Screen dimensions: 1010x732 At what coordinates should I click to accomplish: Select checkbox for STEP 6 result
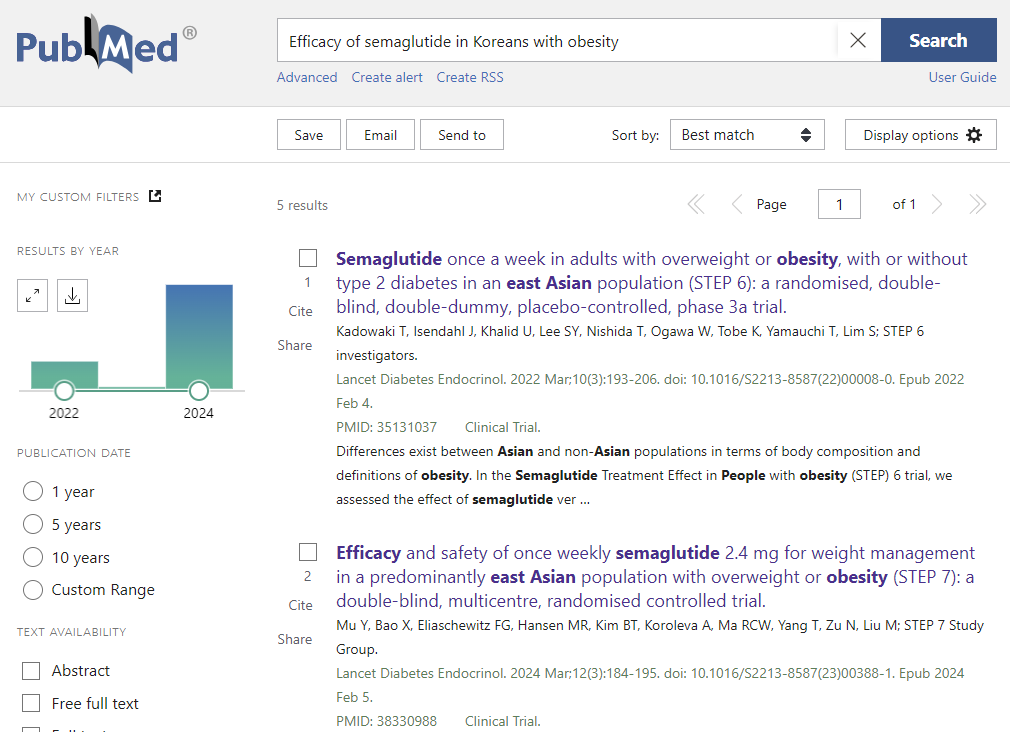(x=308, y=258)
